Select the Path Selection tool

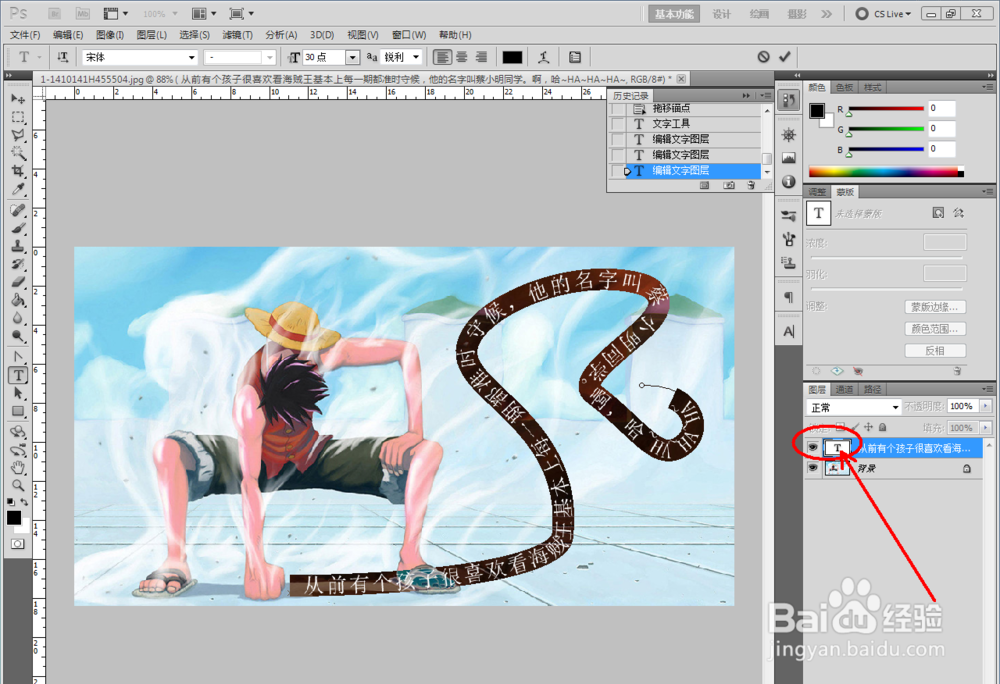click(x=18, y=393)
